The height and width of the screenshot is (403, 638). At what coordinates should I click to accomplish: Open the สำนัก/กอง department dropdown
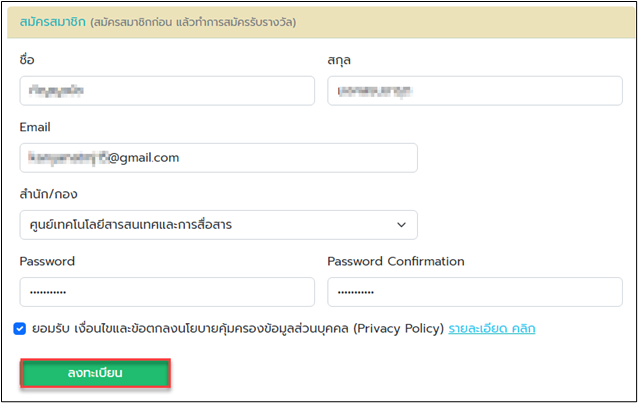pyautogui.click(x=218, y=225)
